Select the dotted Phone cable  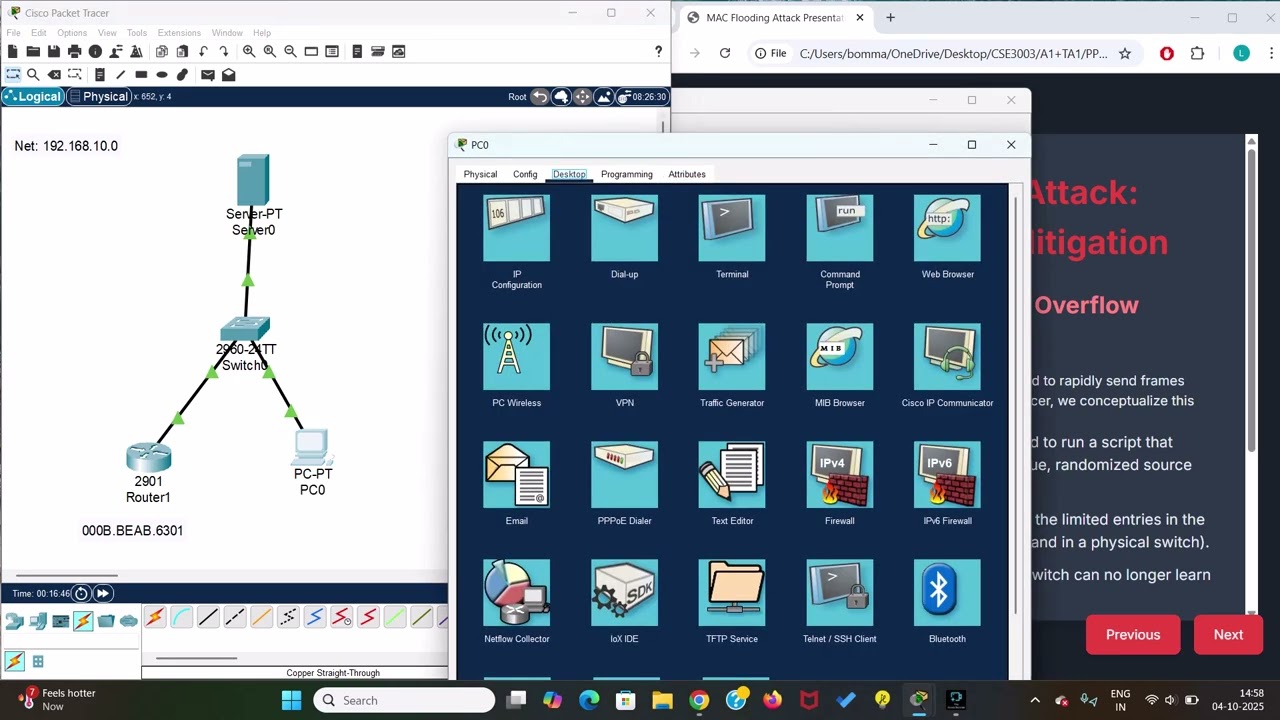[x=288, y=618]
